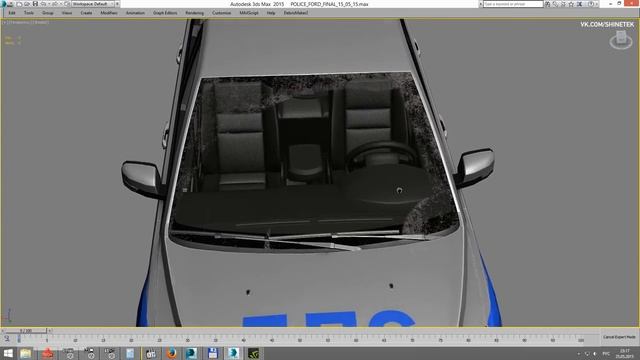Screen dimensions: 640x360
Task: Click frame 50 on the timeline ruler
Action: [300, 340]
